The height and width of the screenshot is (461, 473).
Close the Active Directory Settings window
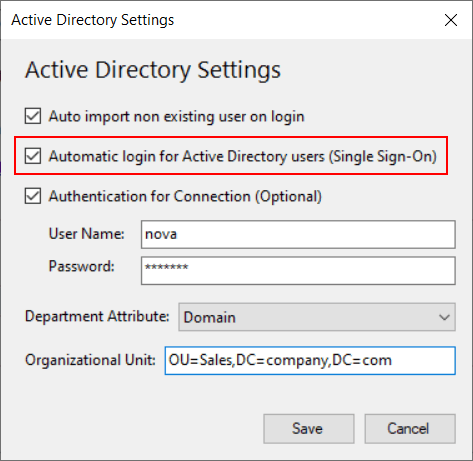[451, 20]
